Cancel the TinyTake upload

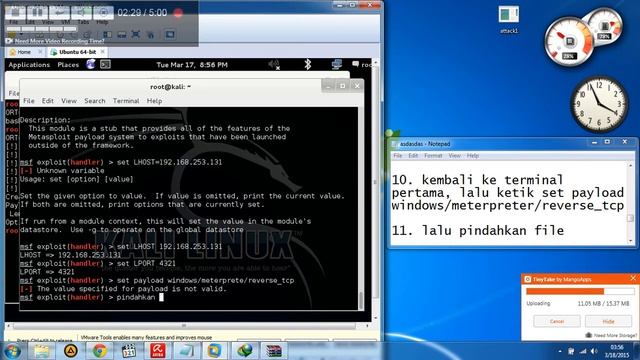pyautogui.click(x=557, y=322)
